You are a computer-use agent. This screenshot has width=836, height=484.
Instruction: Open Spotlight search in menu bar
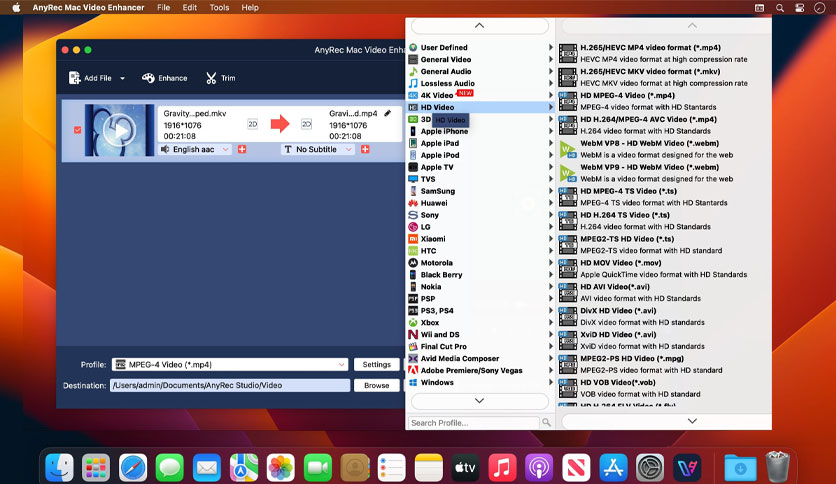(x=780, y=7)
